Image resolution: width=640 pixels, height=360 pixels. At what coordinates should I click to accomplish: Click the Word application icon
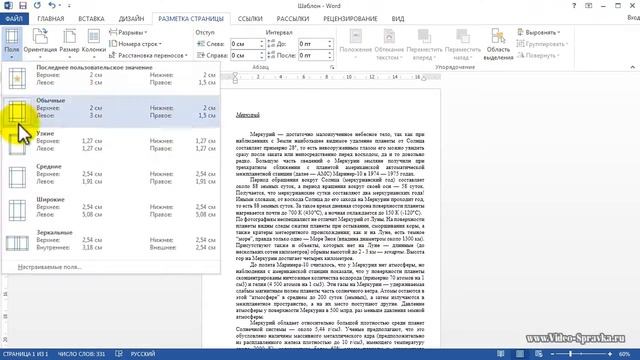click(8, 6)
